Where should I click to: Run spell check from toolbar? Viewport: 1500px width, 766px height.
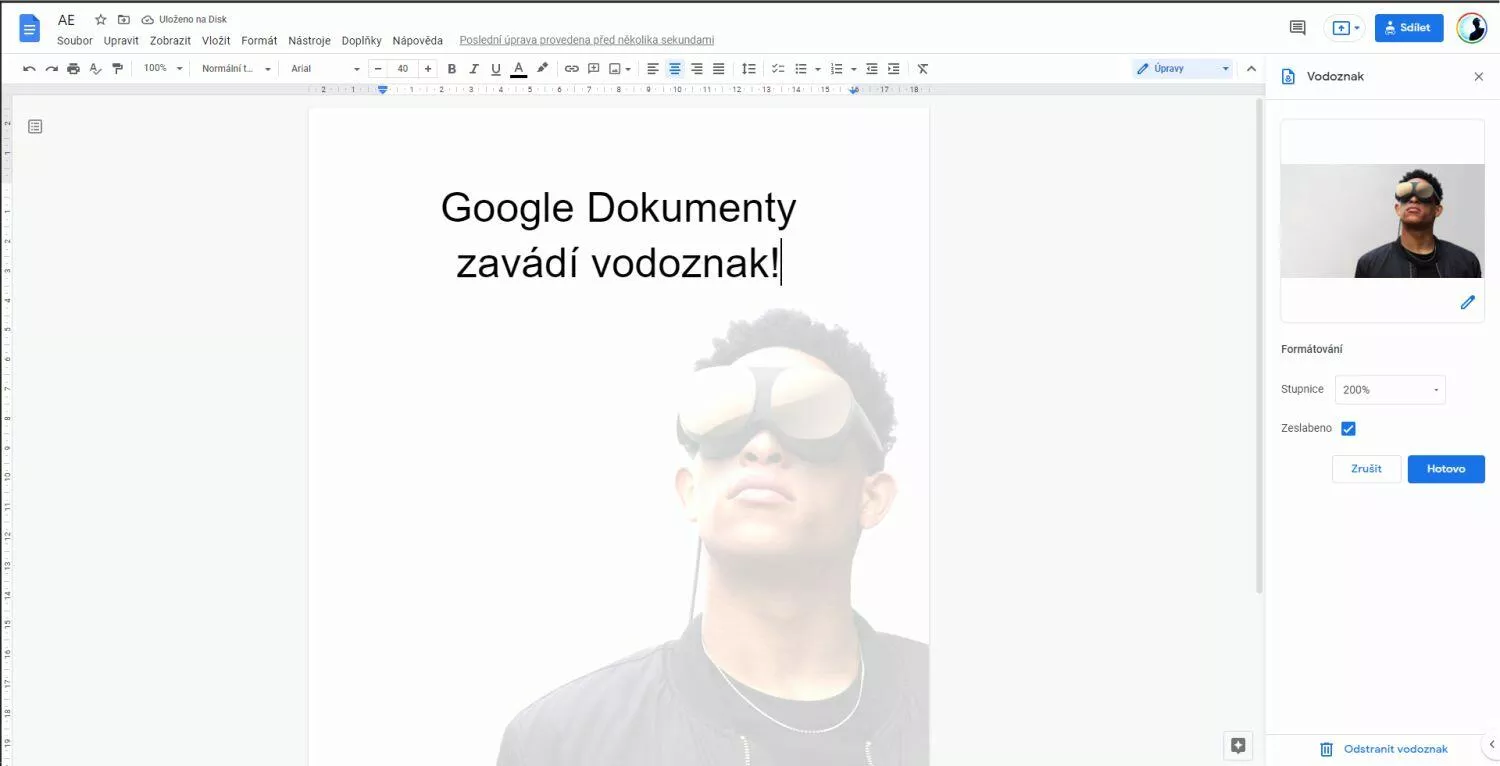click(x=95, y=69)
